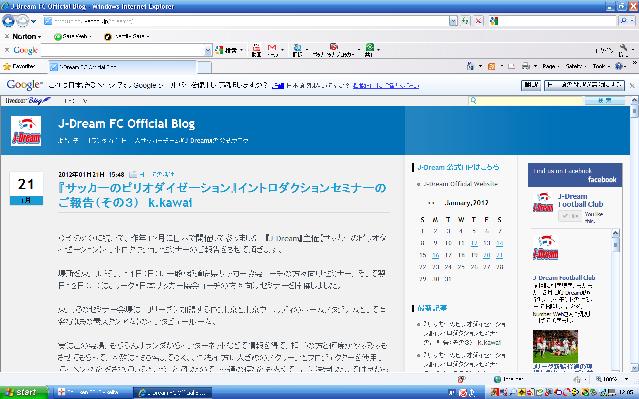
Task: Select January 14 in the calendar
Action: [x=500, y=243]
